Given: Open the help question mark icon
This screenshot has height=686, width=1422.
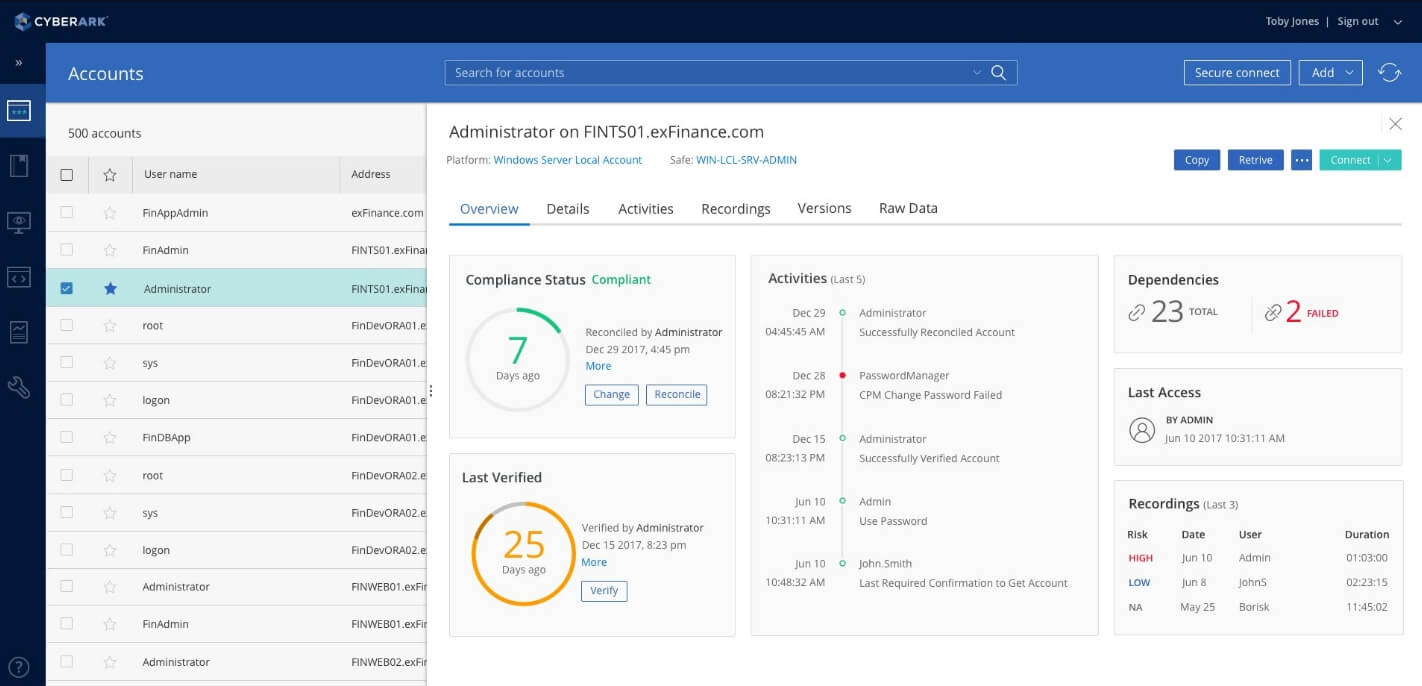Looking at the screenshot, I should pyautogui.click(x=19, y=667).
